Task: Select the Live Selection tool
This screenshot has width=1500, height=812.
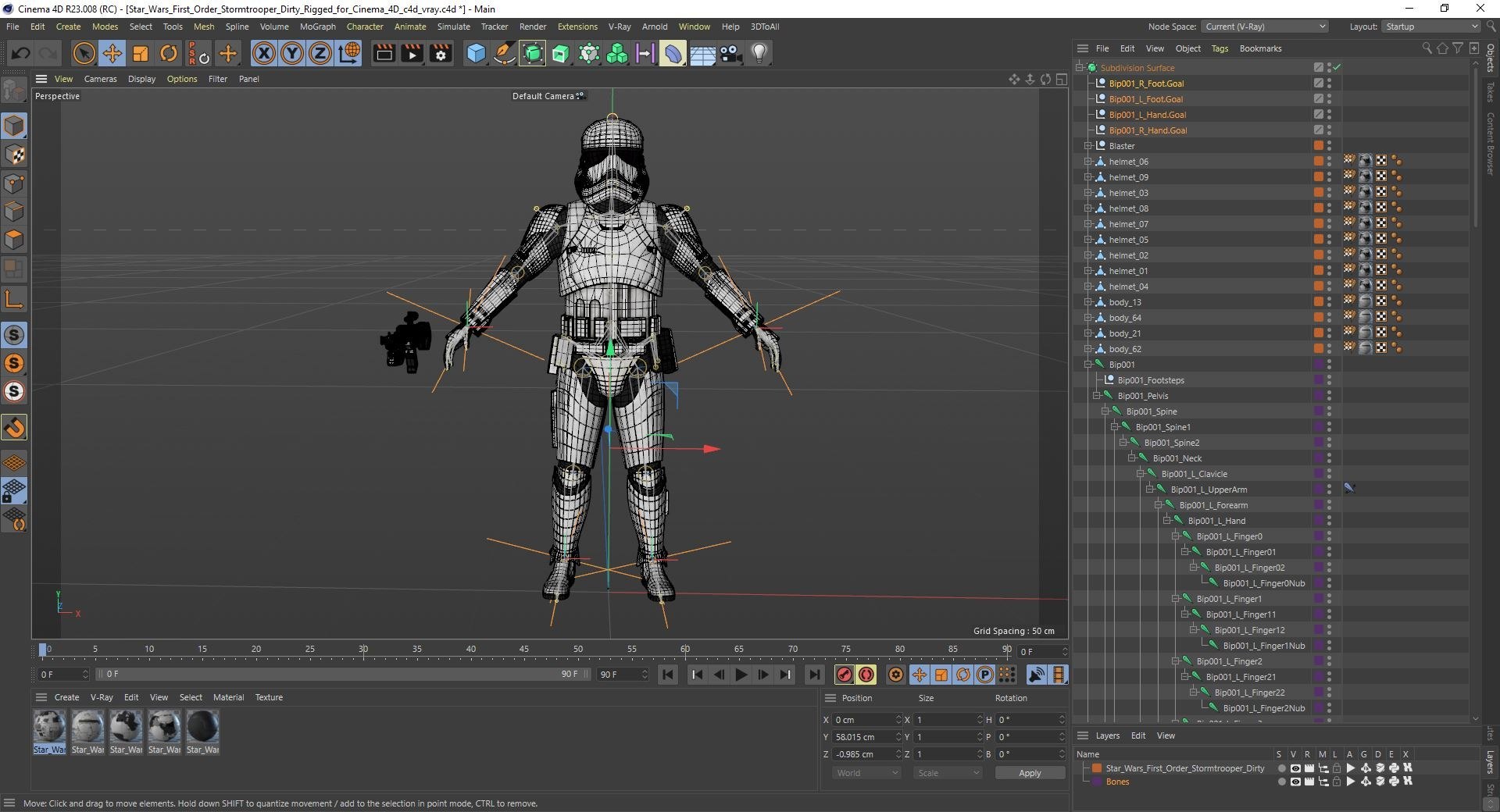Action: [x=84, y=53]
